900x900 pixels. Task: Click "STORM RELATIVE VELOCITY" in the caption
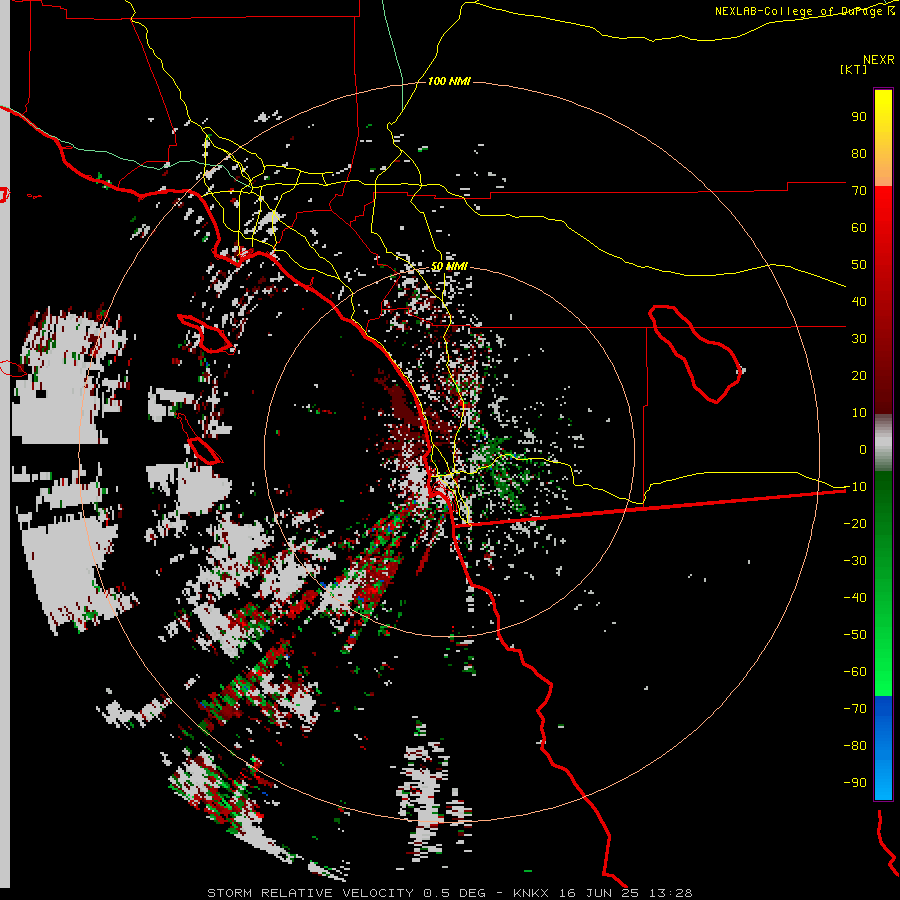pos(310,893)
